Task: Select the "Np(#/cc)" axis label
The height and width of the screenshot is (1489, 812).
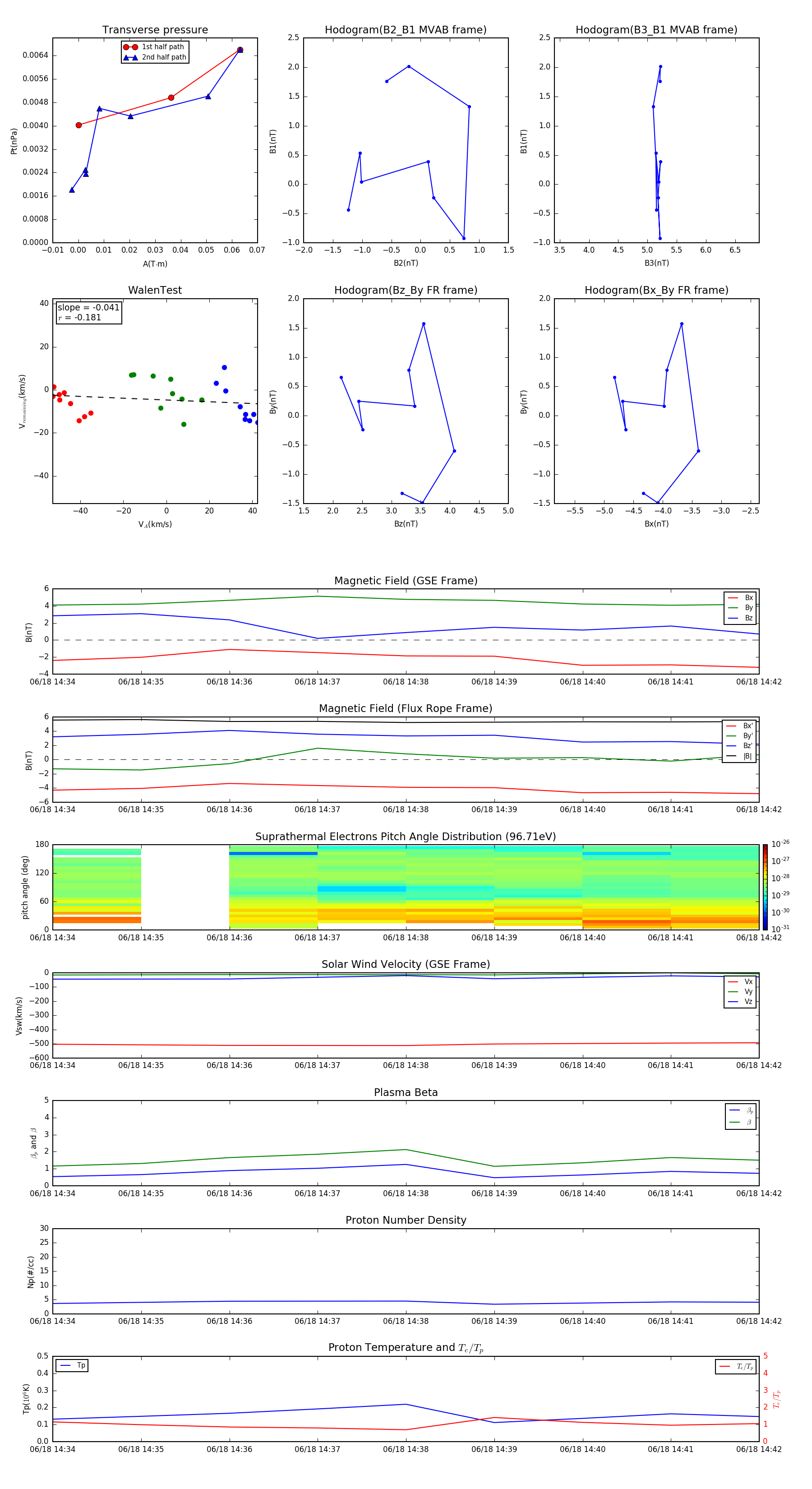Action: pos(31,1272)
